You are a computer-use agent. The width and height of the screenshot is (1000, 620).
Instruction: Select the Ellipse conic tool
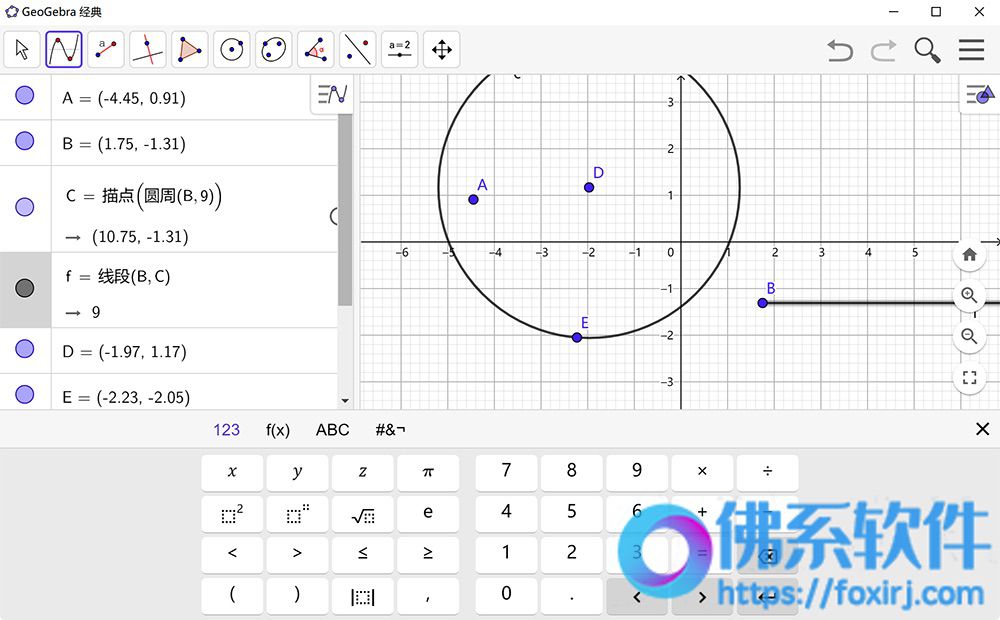(x=274, y=49)
